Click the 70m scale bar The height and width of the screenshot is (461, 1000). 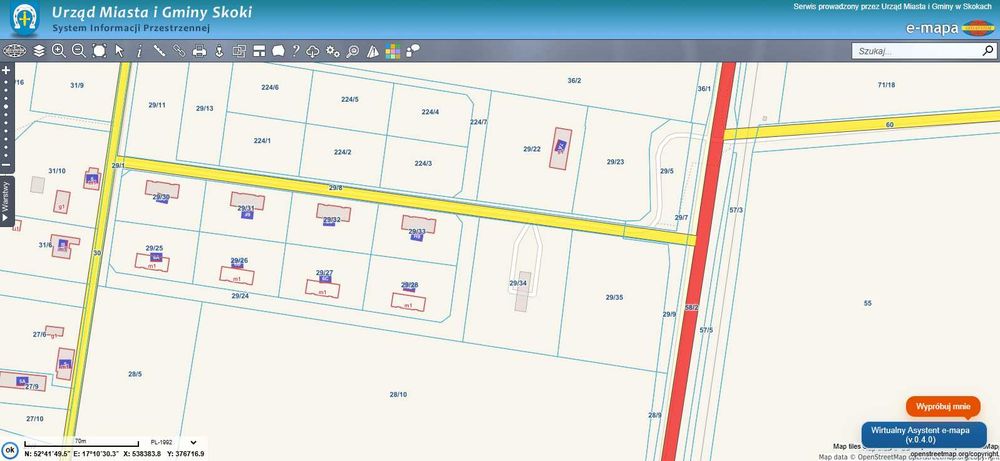[x=81, y=443]
